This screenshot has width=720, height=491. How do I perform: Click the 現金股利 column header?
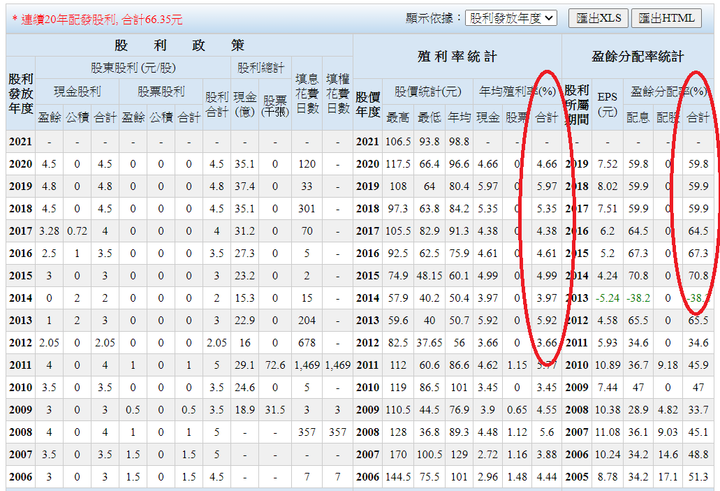77,91
